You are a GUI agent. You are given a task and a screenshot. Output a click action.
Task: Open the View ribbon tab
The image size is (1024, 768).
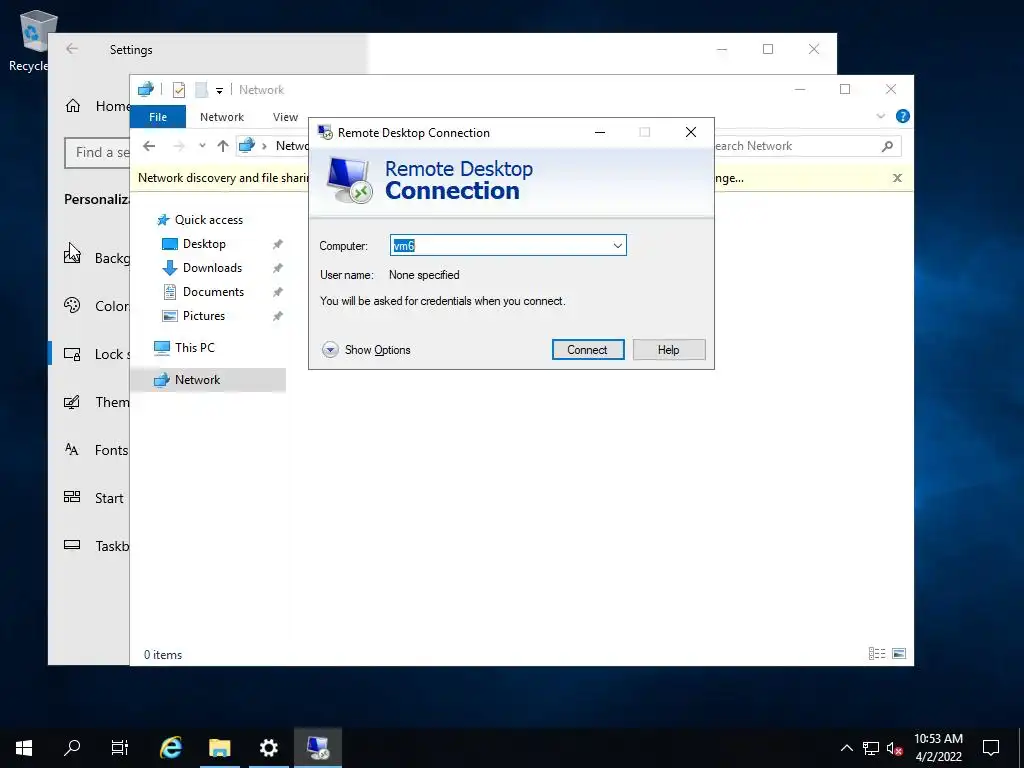click(x=285, y=117)
